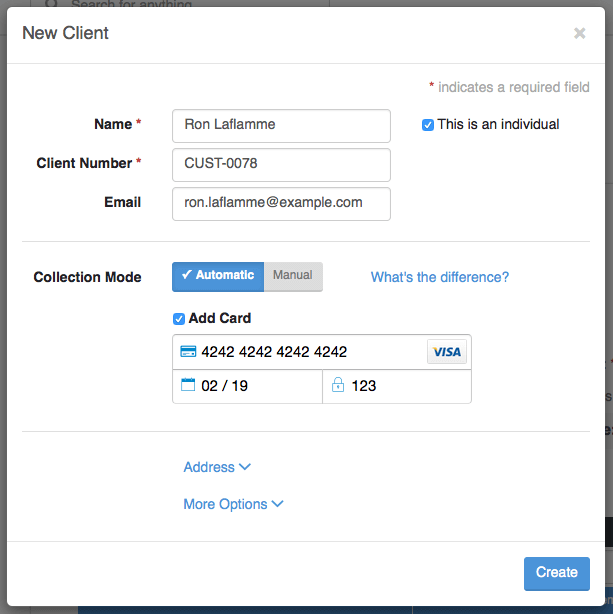Focus the Name field with Ron Laflamme

point(281,126)
